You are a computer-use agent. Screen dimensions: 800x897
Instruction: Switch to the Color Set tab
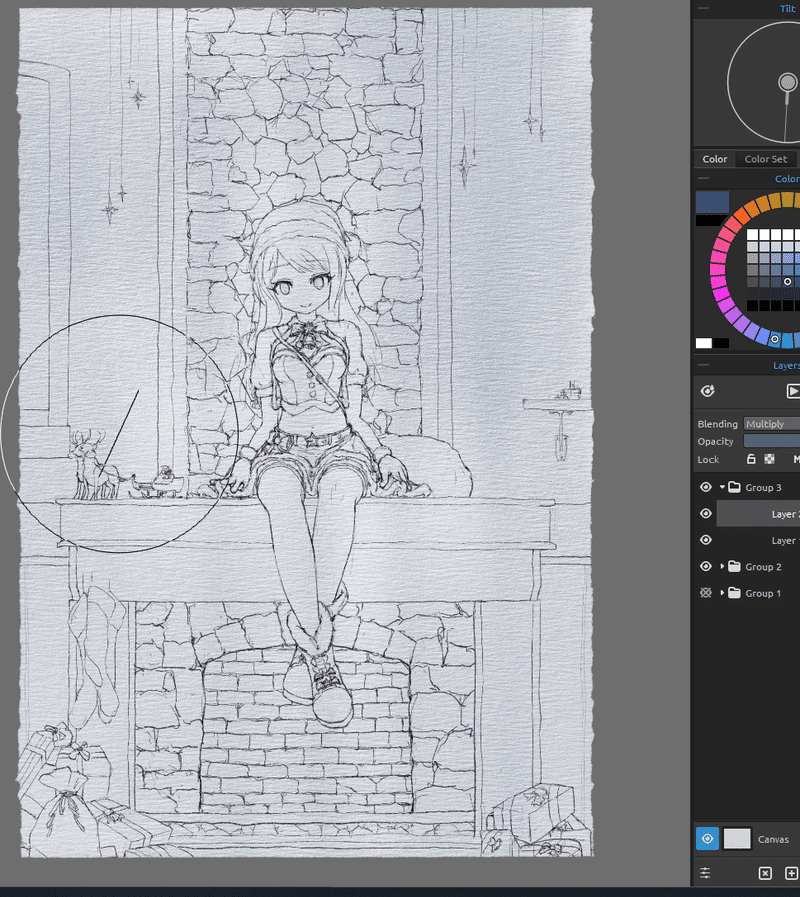pyautogui.click(x=766, y=159)
